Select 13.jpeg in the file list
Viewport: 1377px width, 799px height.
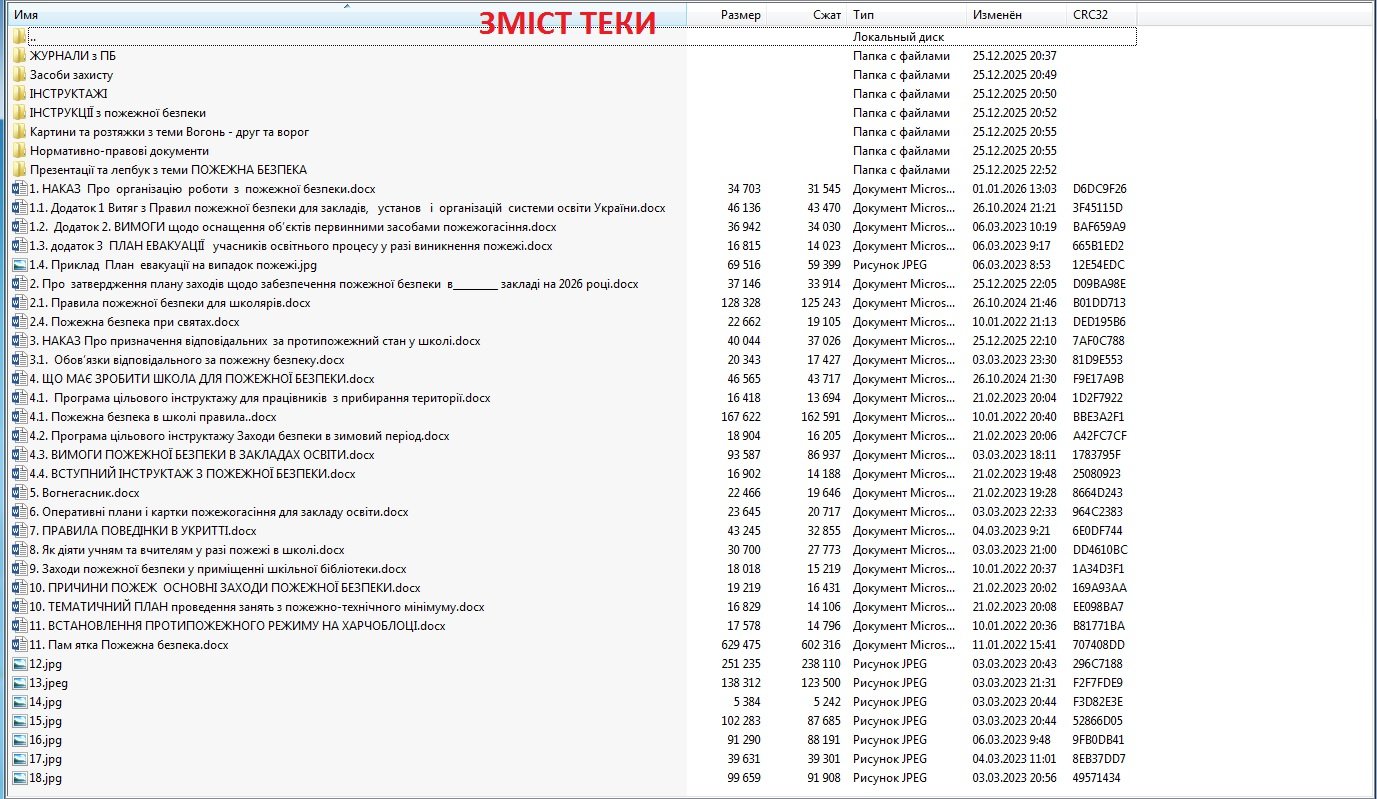click(48, 683)
